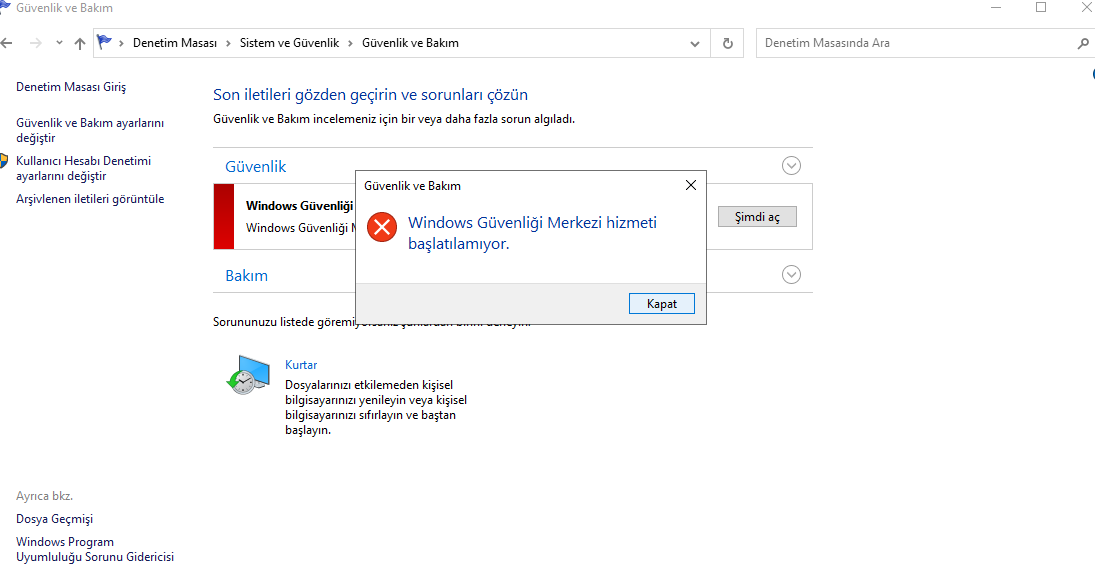Viewport: 1095px width, 584px height.
Task: Click the search magnifier icon
Action: click(x=1083, y=43)
